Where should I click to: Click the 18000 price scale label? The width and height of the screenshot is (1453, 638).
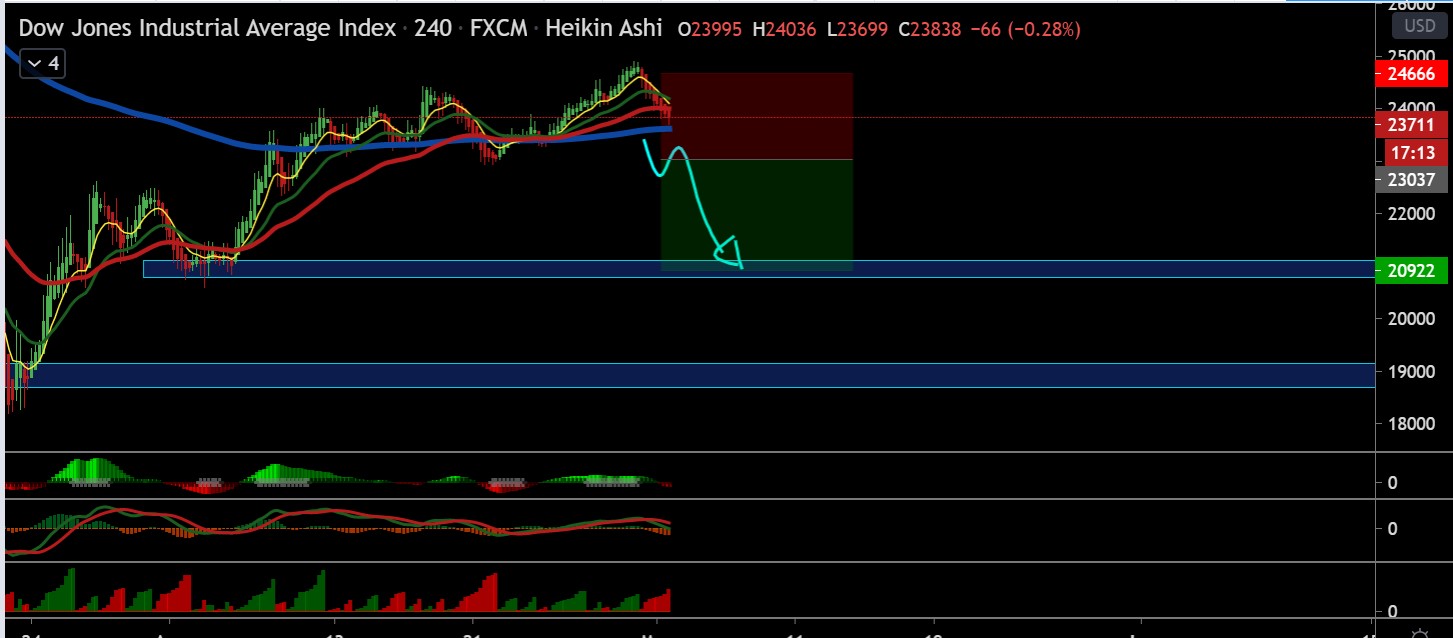1410,424
